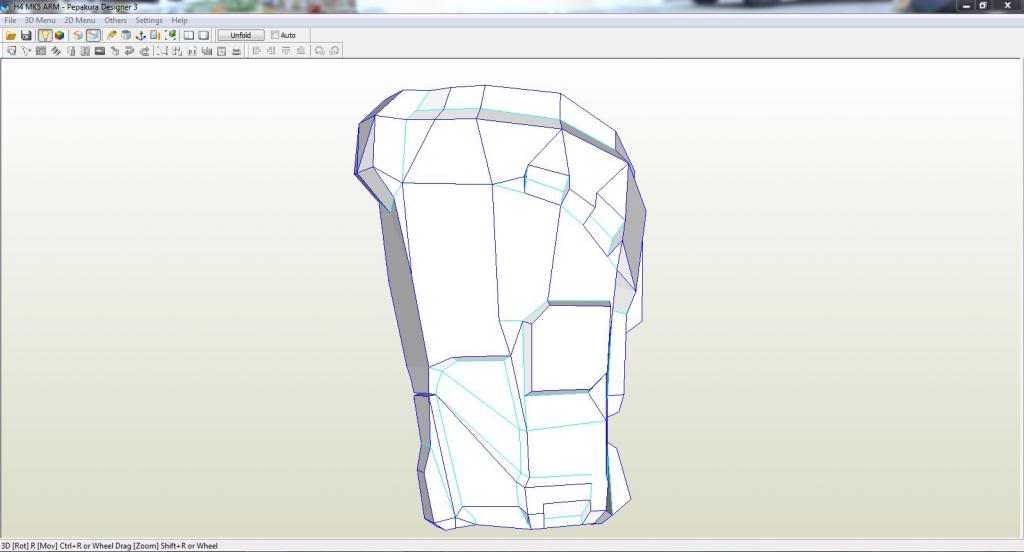
Task: Click the first greyed circular-arrow icon at toolbar end
Action: tap(319, 51)
